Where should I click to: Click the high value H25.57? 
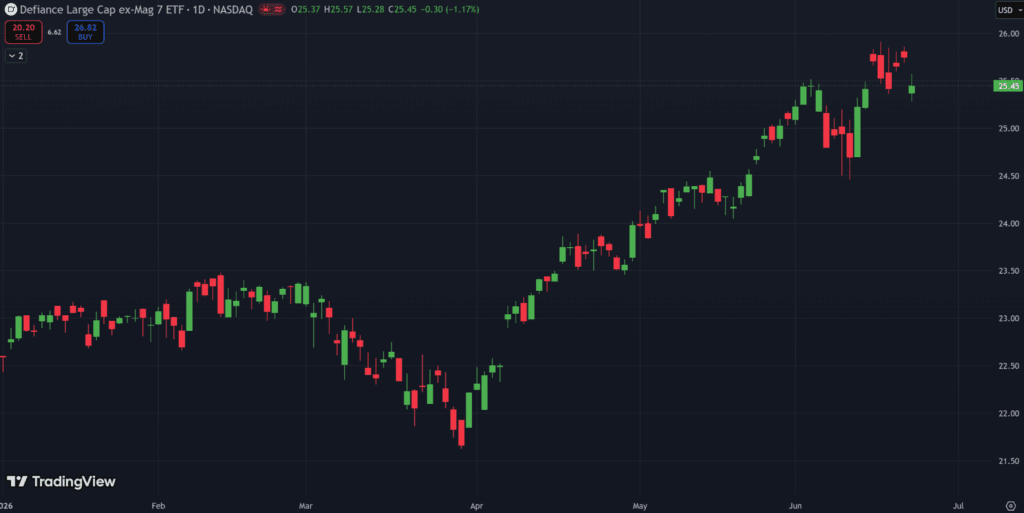338,10
